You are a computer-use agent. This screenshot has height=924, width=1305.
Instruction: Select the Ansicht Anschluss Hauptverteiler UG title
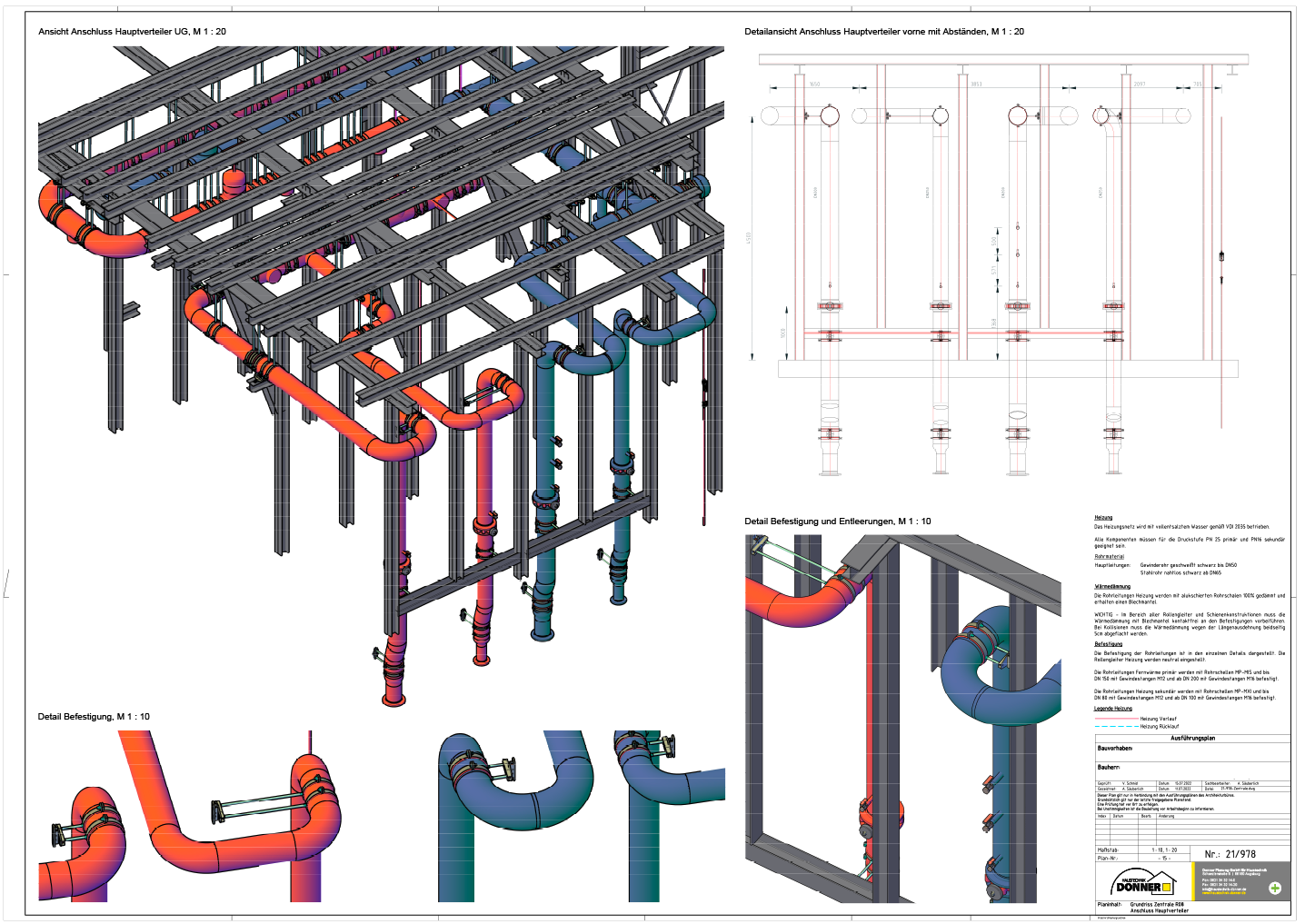132,32
